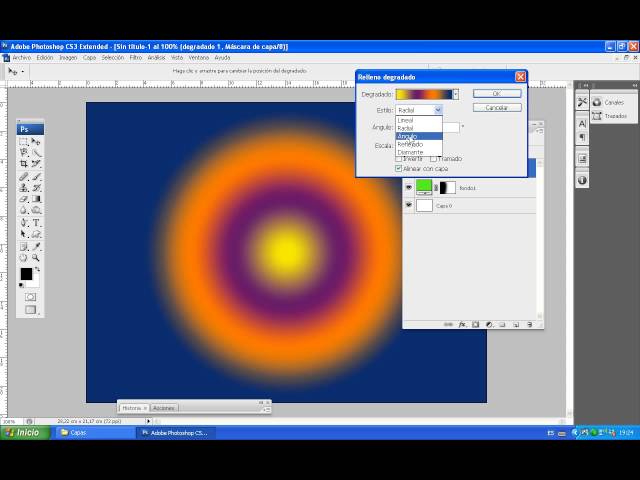
Task: Hide the green-thumbnail fill layer
Action: tap(409, 187)
